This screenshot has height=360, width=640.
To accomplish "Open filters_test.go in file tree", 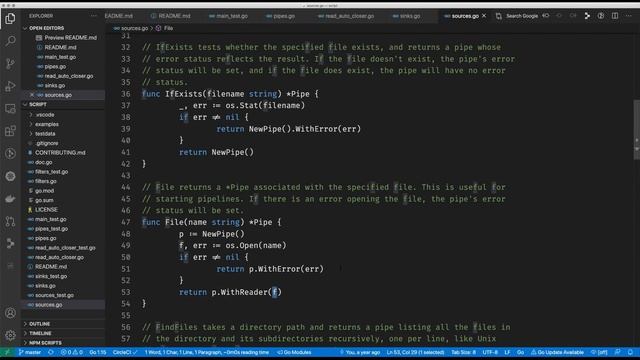I will click(51, 171).
